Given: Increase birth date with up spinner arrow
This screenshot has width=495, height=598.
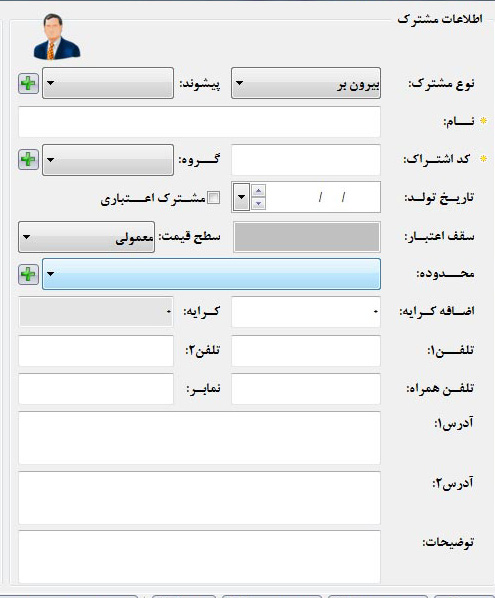Looking at the screenshot, I should (x=259, y=190).
